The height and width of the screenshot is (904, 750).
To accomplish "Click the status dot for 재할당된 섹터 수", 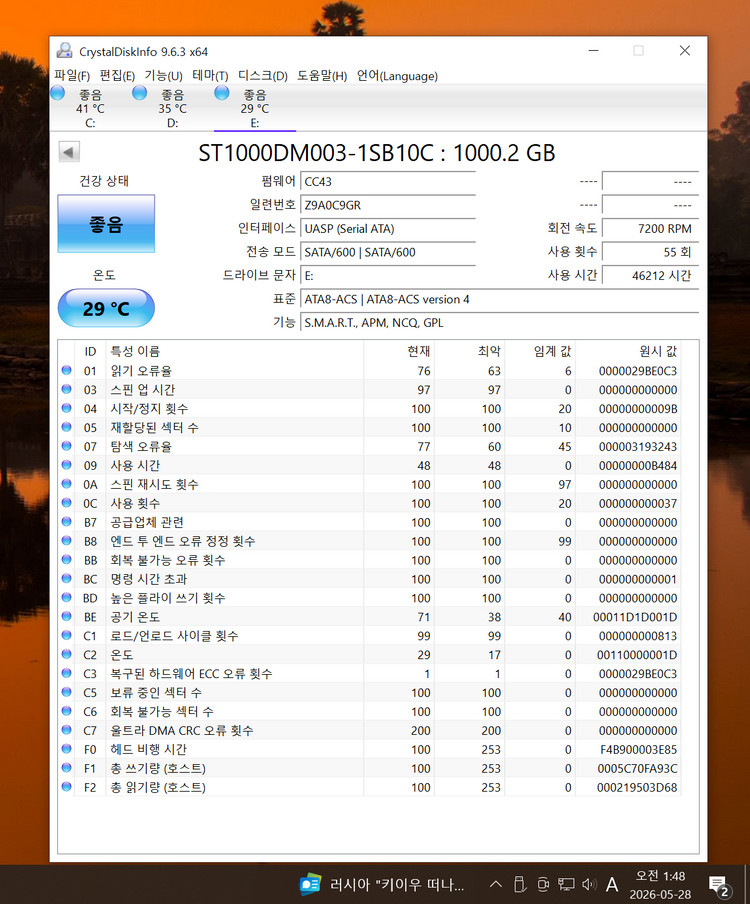I will (x=66, y=427).
